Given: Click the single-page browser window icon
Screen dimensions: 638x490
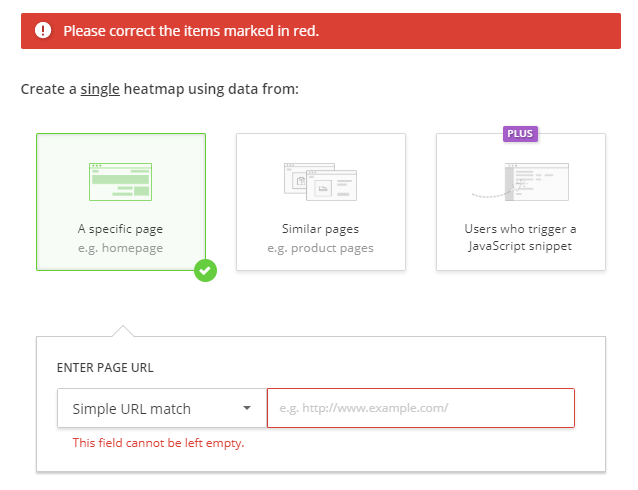Looking at the screenshot, I should coord(120,180).
